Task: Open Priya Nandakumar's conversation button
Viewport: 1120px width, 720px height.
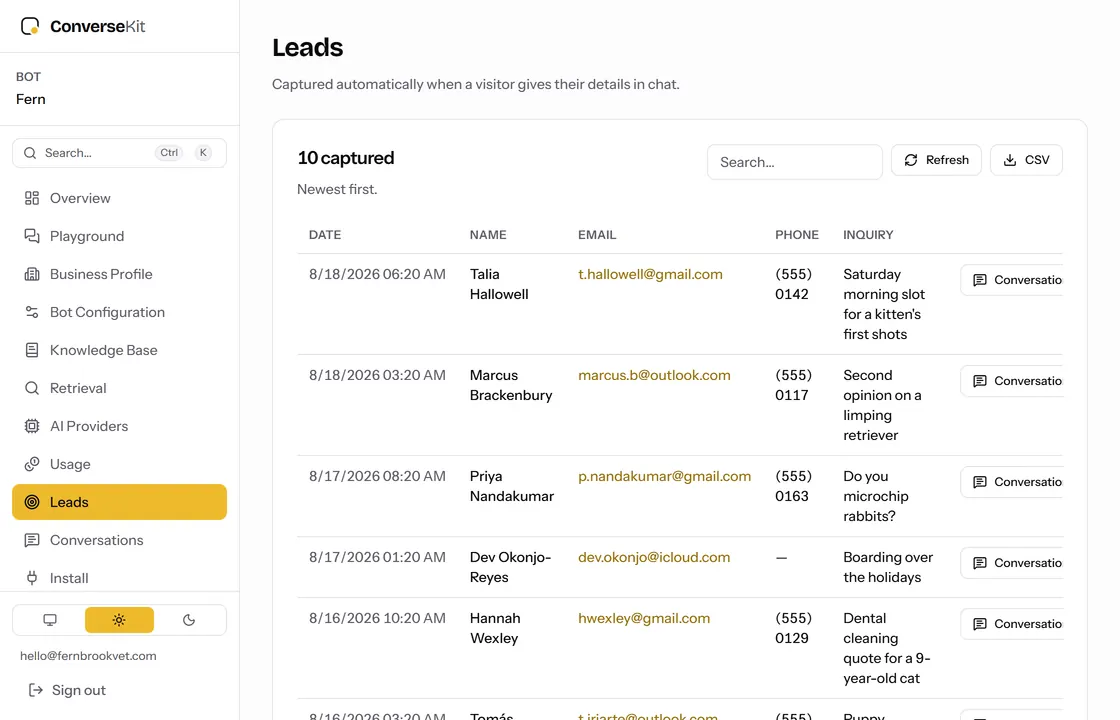Action: tap(1011, 482)
